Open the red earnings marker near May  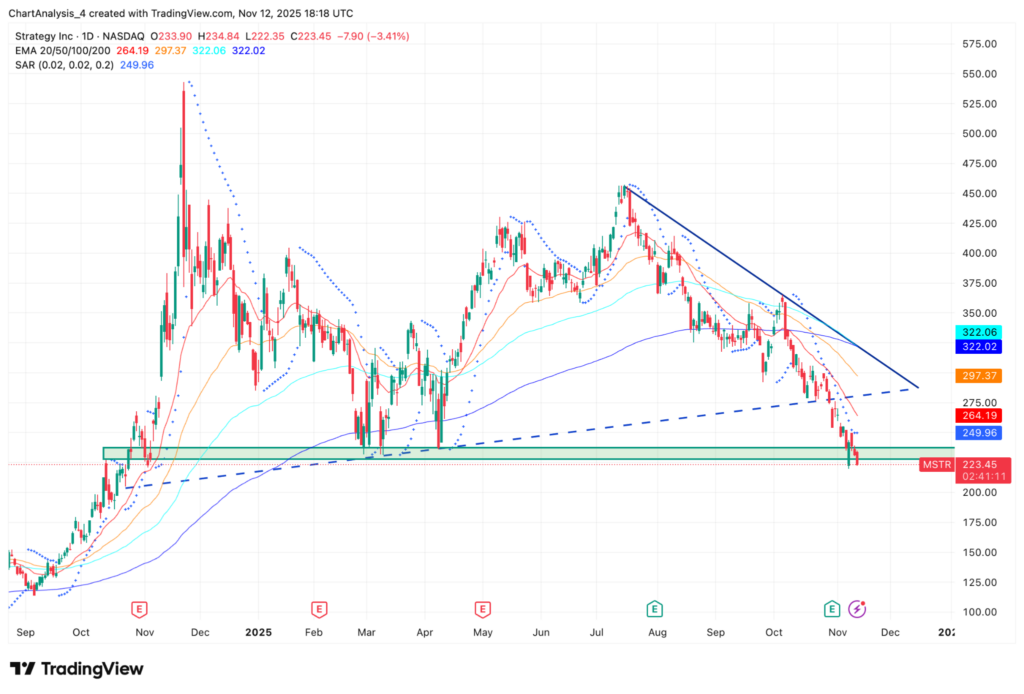pyautogui.click(x=483, y=608)
